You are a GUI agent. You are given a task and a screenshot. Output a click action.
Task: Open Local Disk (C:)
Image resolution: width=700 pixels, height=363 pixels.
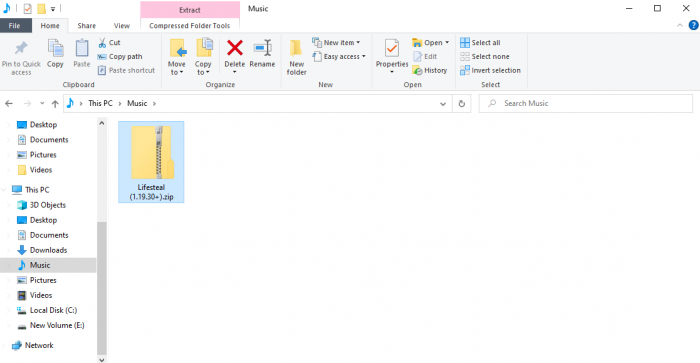tap(53, 310)
